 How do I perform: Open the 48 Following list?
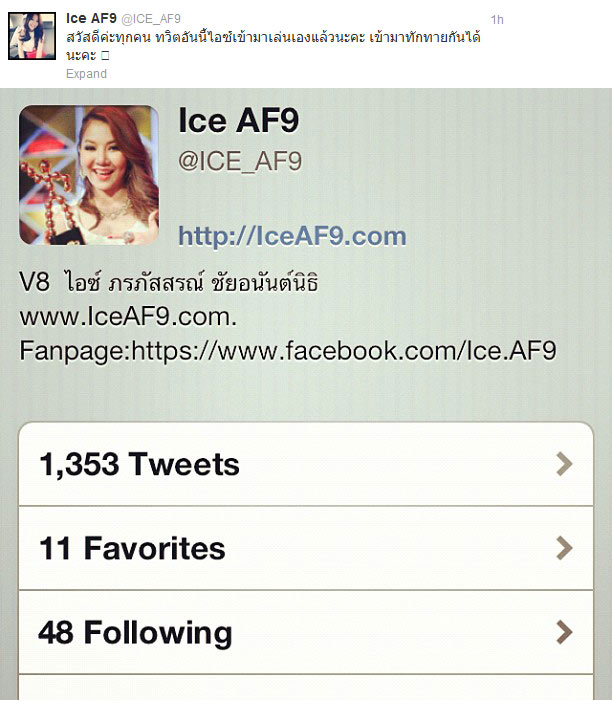tap(306, 632)
